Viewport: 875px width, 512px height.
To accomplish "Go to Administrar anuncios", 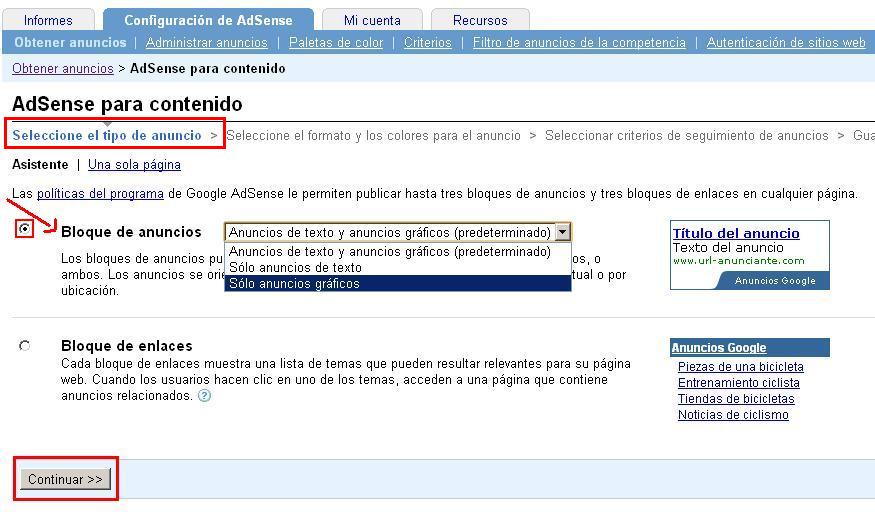I will point(206,42).
